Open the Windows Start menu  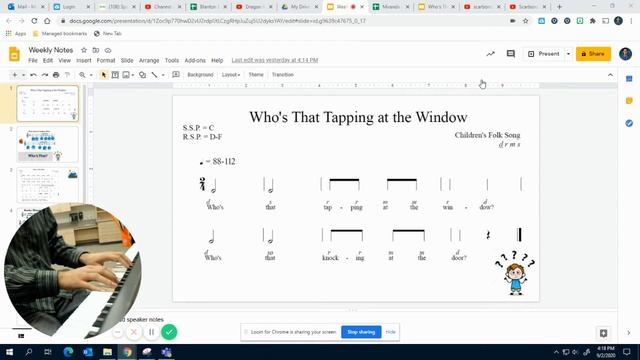[9, 352]
